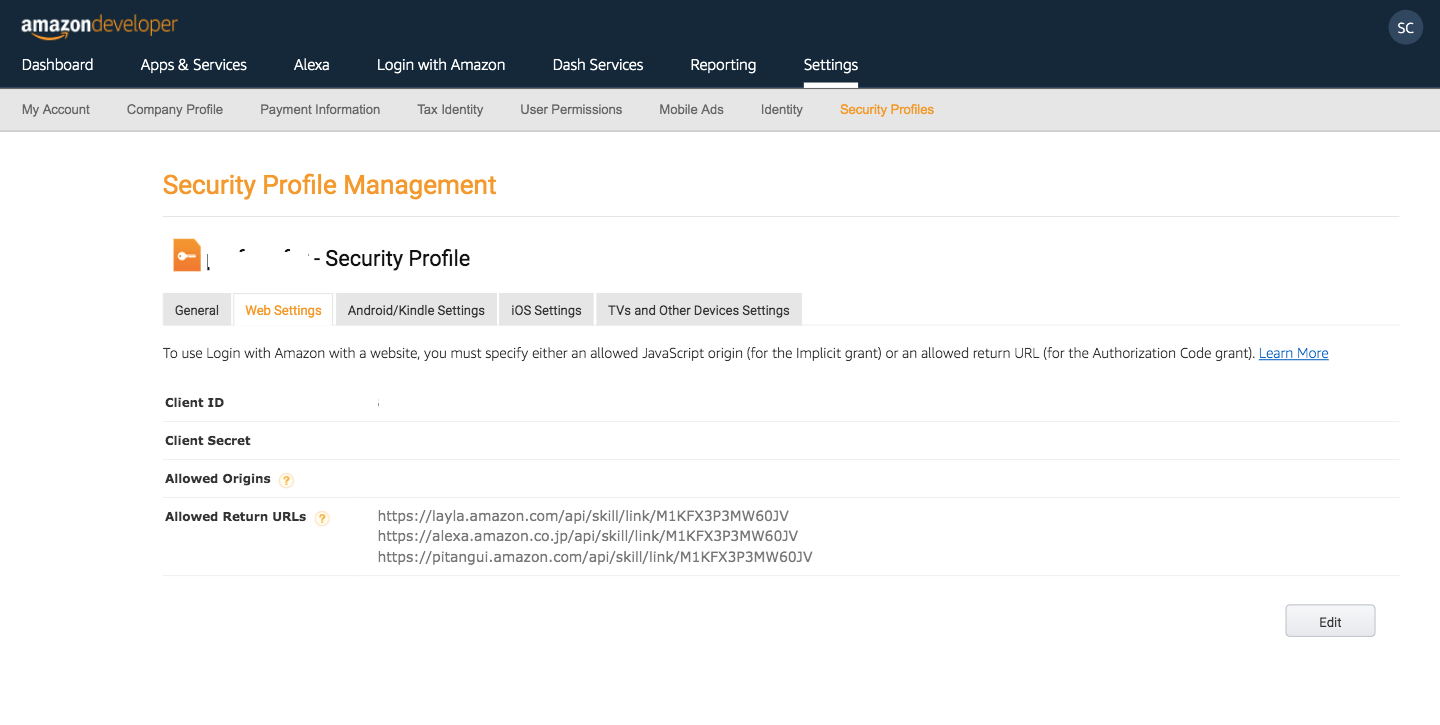Screen dimensions: 1440x725
Task: Open TVs and Other Devices Settings
Action: point(699,310)
